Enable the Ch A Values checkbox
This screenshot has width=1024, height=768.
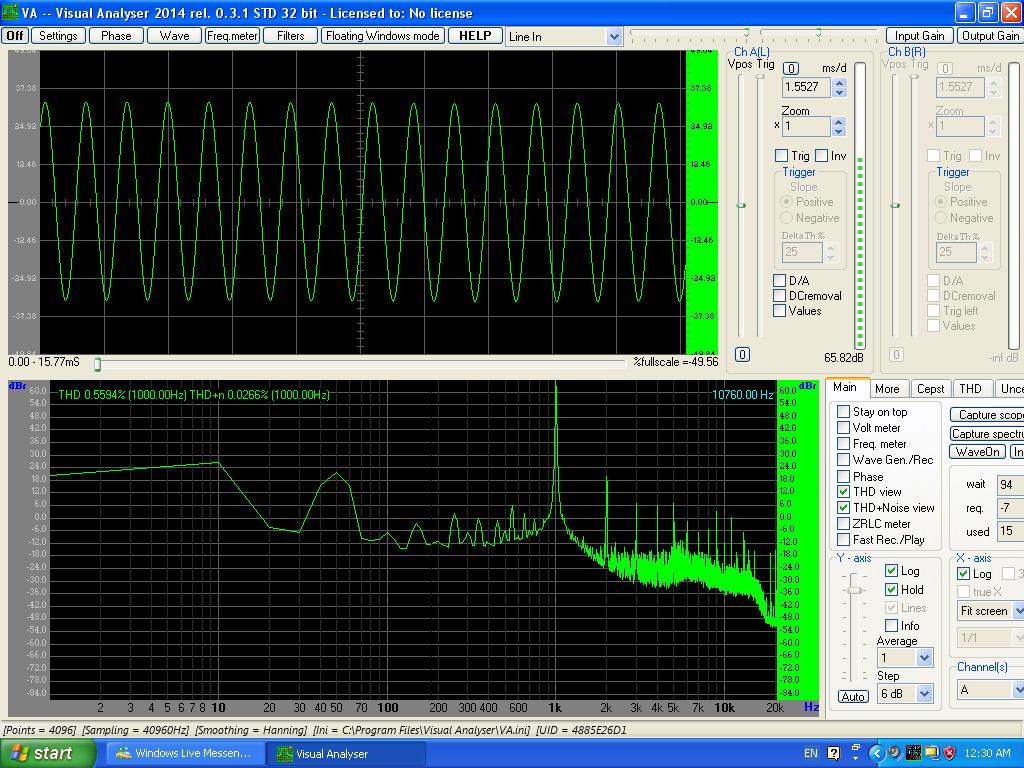pyautogui.click(x=779, y=311)
